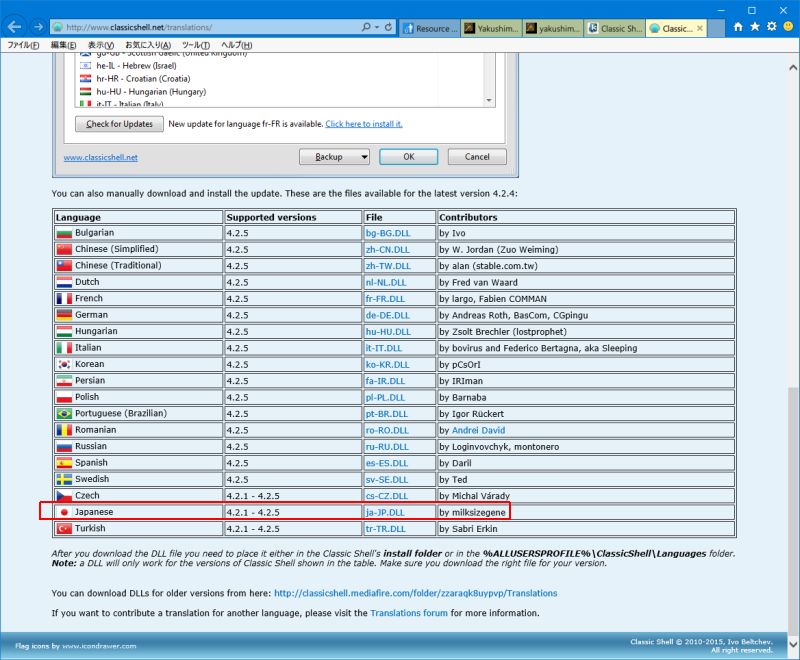Image resolution: width=800 pixels, height=660 pixels.
Task: Open the Translations forum link
Action: (408, 613)
